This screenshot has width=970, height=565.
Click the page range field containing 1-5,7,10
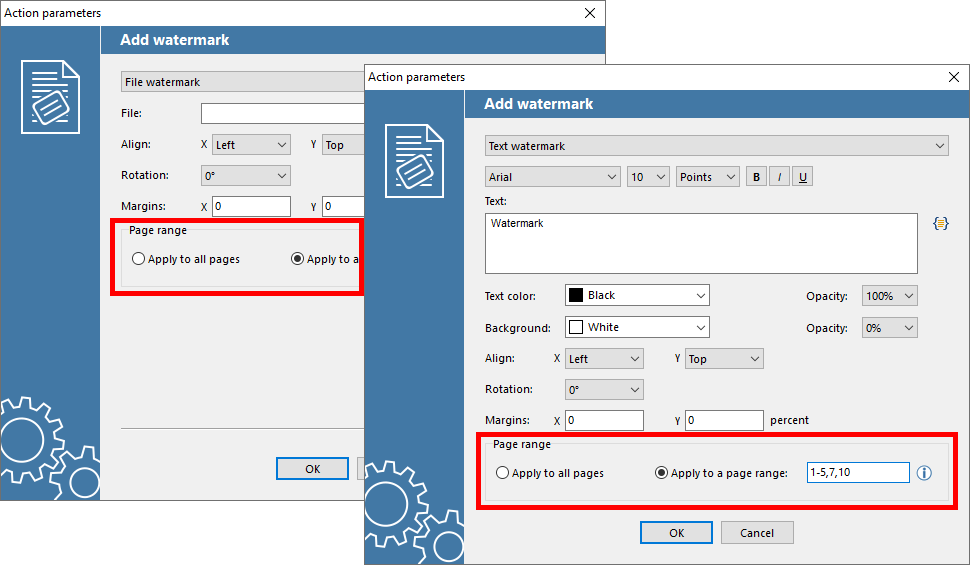click(858, 473)
